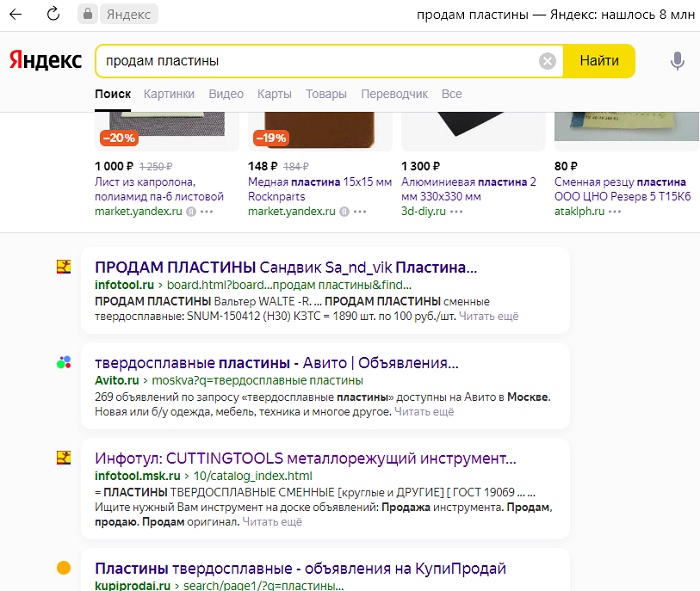The image size is (700, 591).
Task: Click the padlock site security icon
Action: click(88, 14)
